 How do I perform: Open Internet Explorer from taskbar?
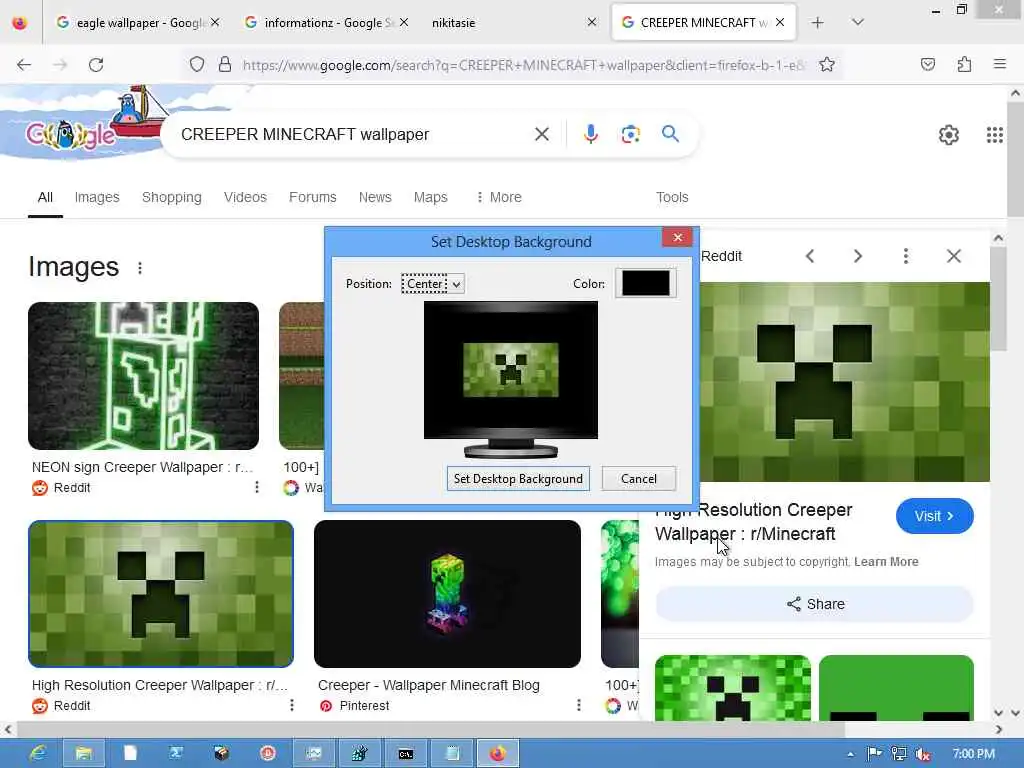pos(37,754)
